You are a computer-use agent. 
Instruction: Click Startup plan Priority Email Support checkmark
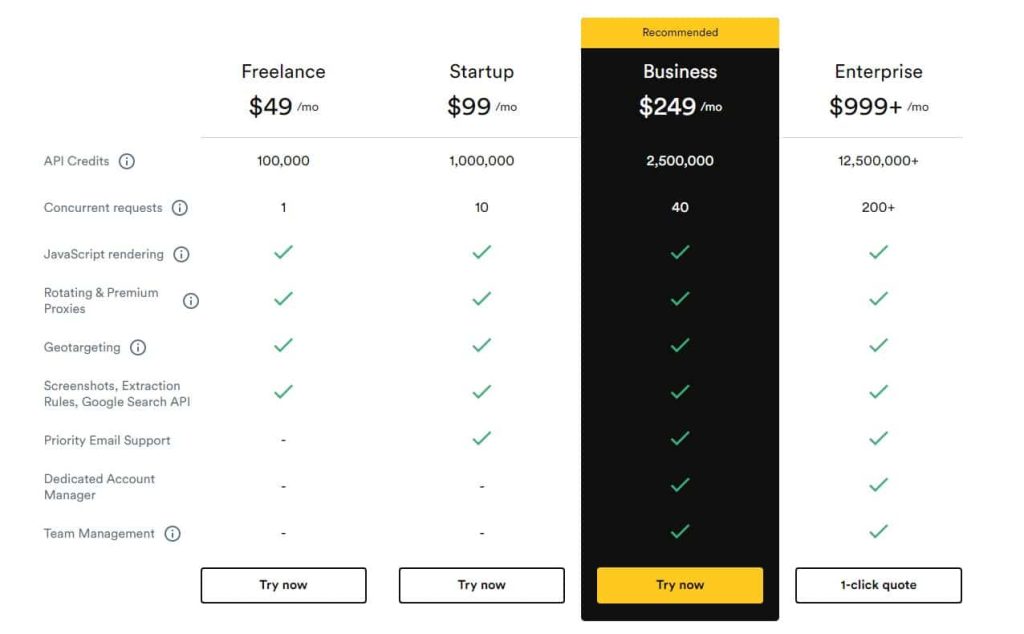(481, 438)
